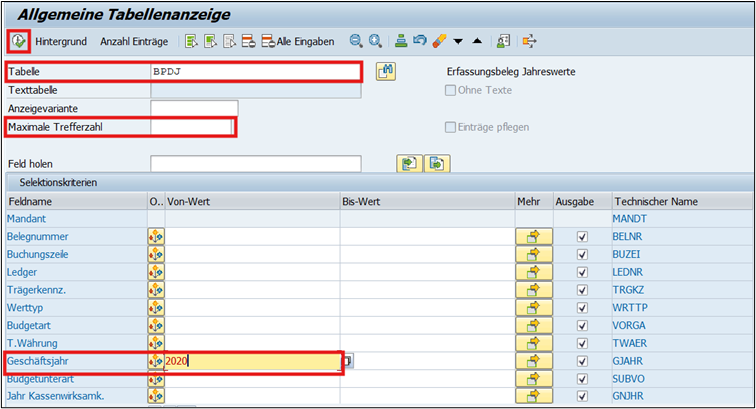Click the blue undo arrow toolbar icon
The height and width of the screenshot is (409, 756).
(x=419, y=41)
